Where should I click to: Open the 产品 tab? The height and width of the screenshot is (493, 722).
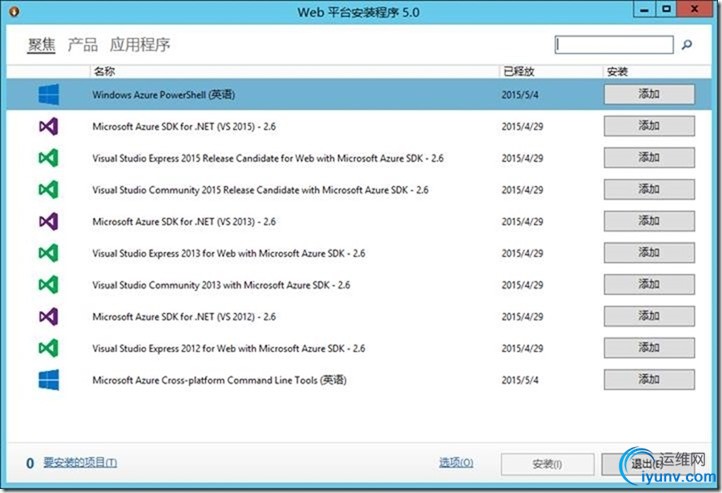point(83,45)
